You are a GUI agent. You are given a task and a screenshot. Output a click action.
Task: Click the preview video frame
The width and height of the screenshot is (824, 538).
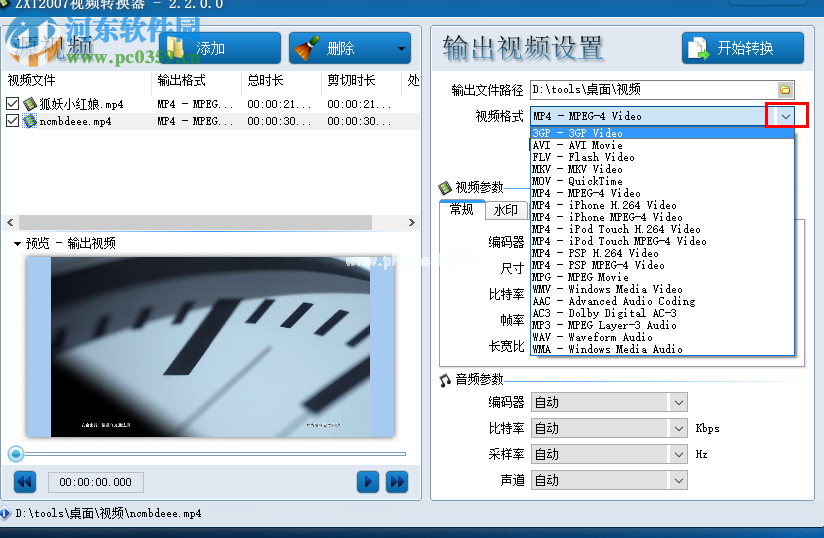tap(210, 347)
